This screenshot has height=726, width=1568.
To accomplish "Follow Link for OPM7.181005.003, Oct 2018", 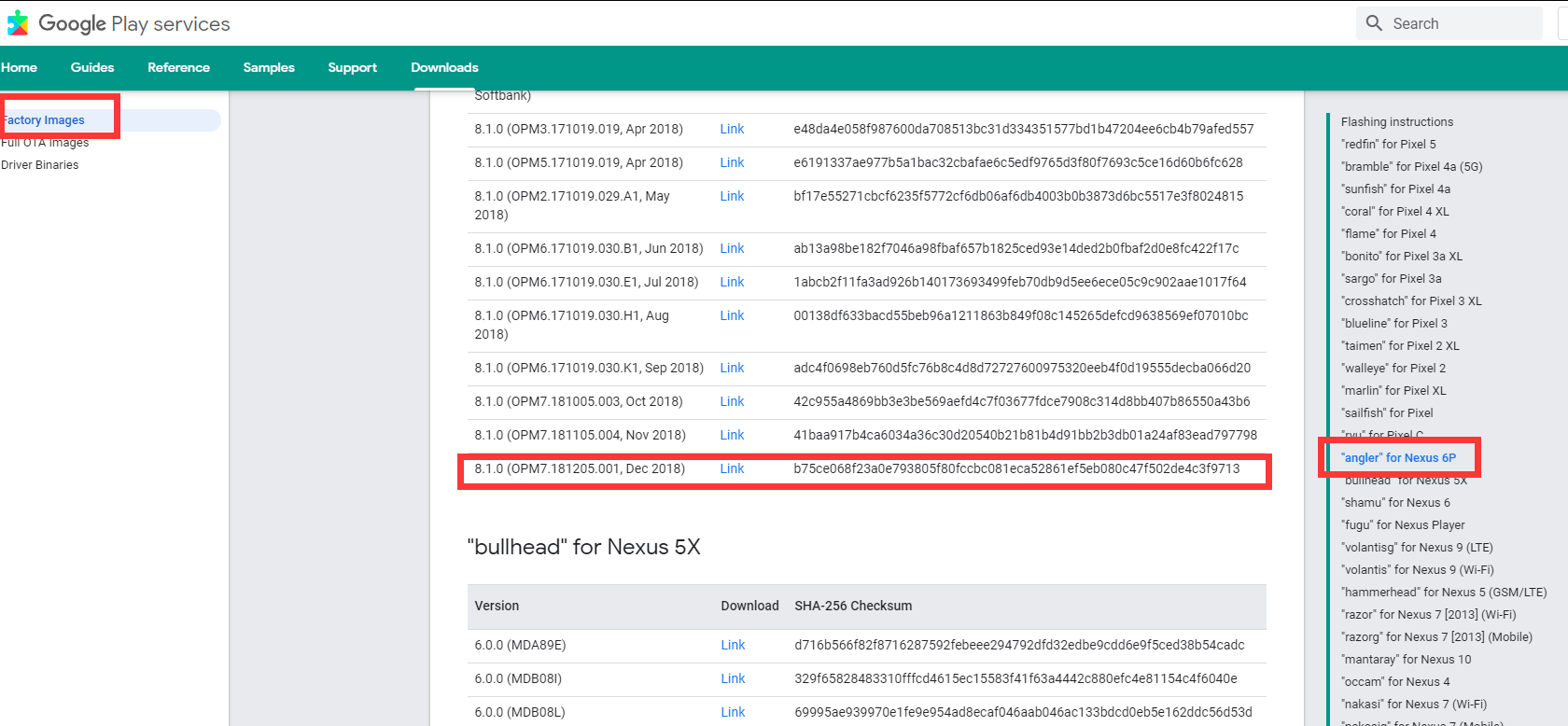I will [732, 401].
